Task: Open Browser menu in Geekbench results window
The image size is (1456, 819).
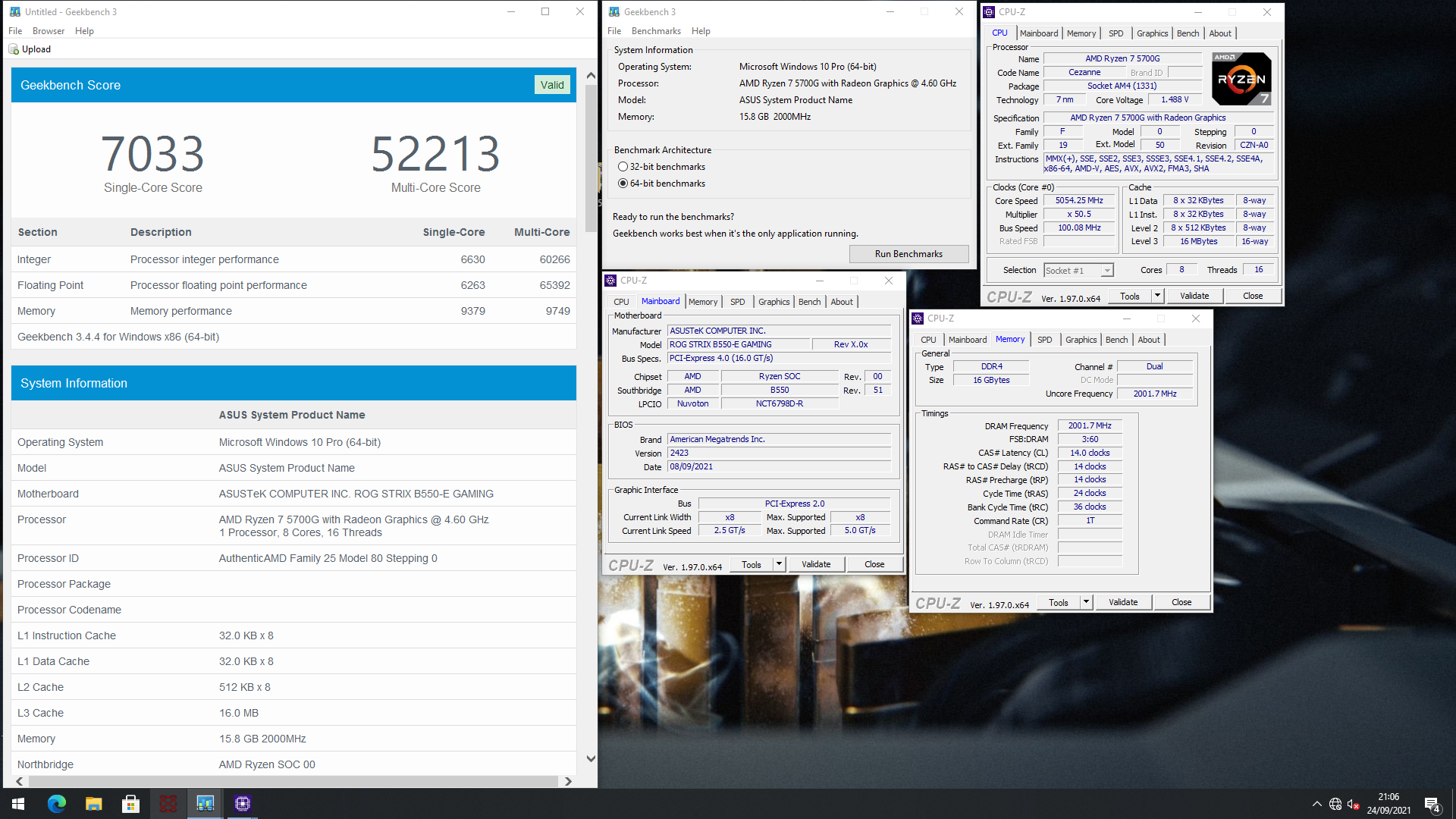Action: 49,31
